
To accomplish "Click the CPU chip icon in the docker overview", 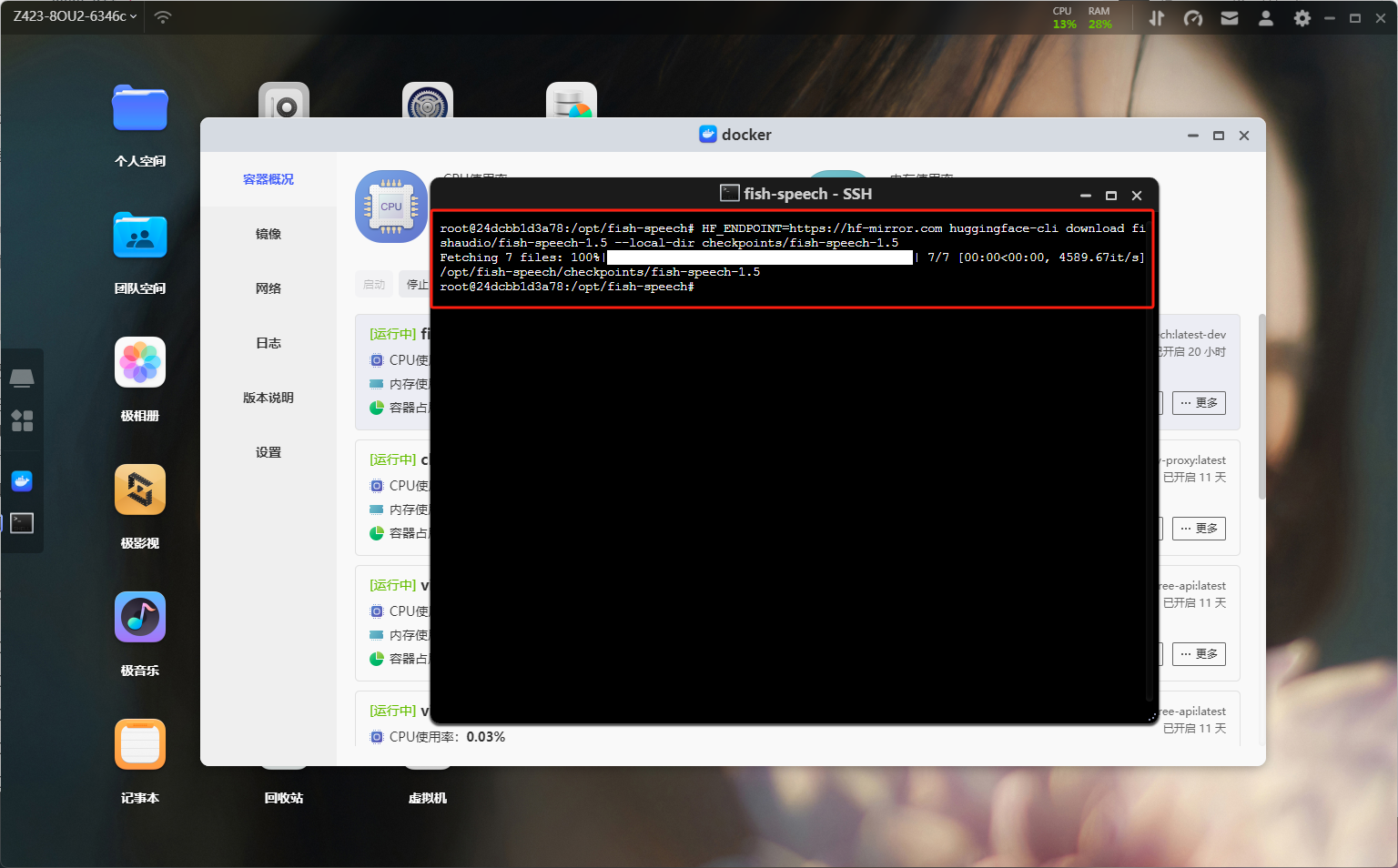I will point(391,207).
